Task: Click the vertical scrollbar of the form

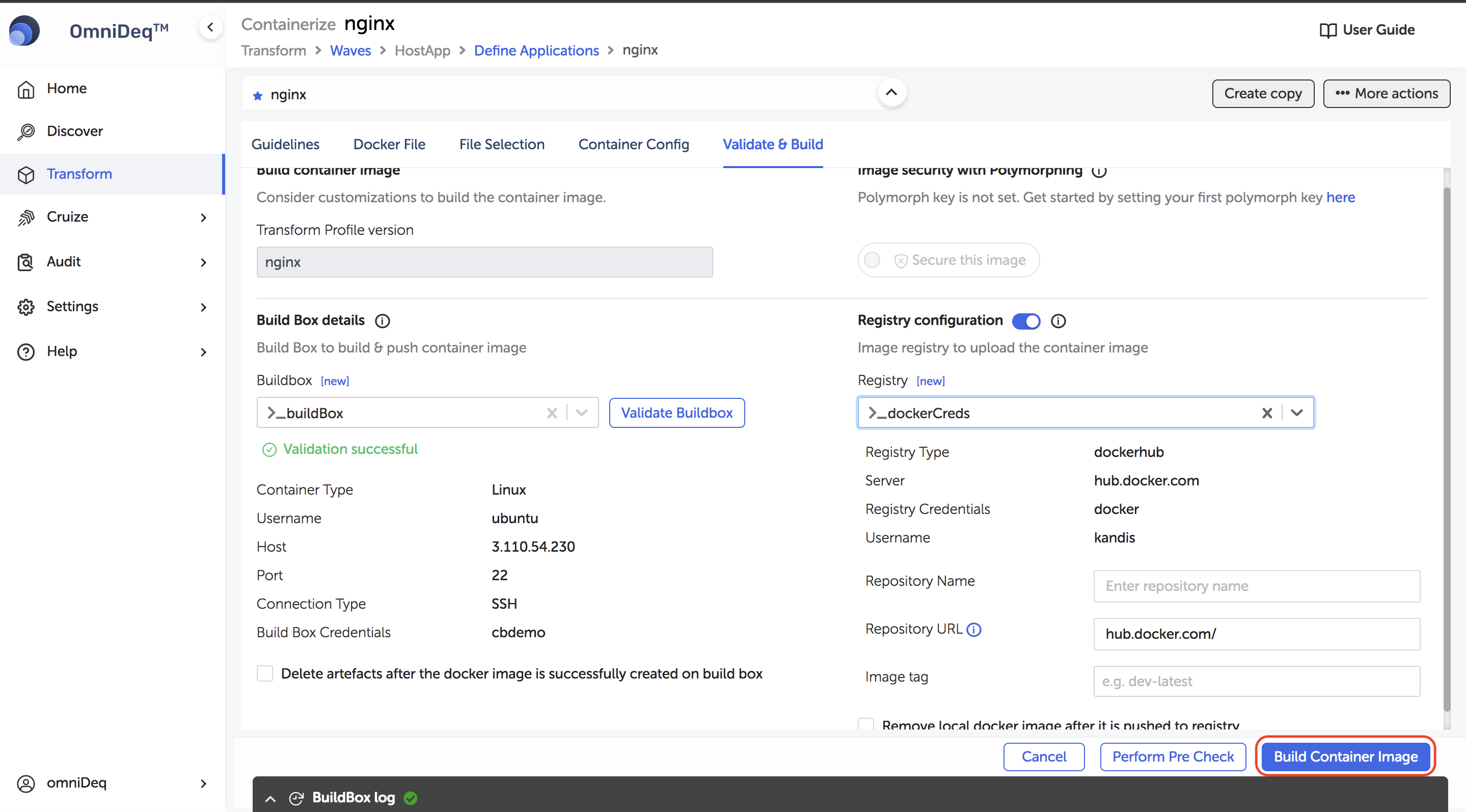Action: coord(1447,449)
